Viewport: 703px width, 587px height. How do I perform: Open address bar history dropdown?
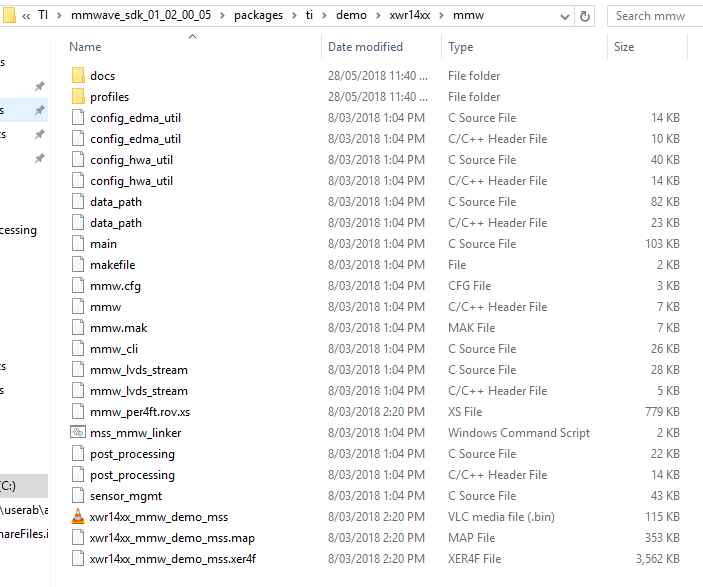click(x=565, y=17)
